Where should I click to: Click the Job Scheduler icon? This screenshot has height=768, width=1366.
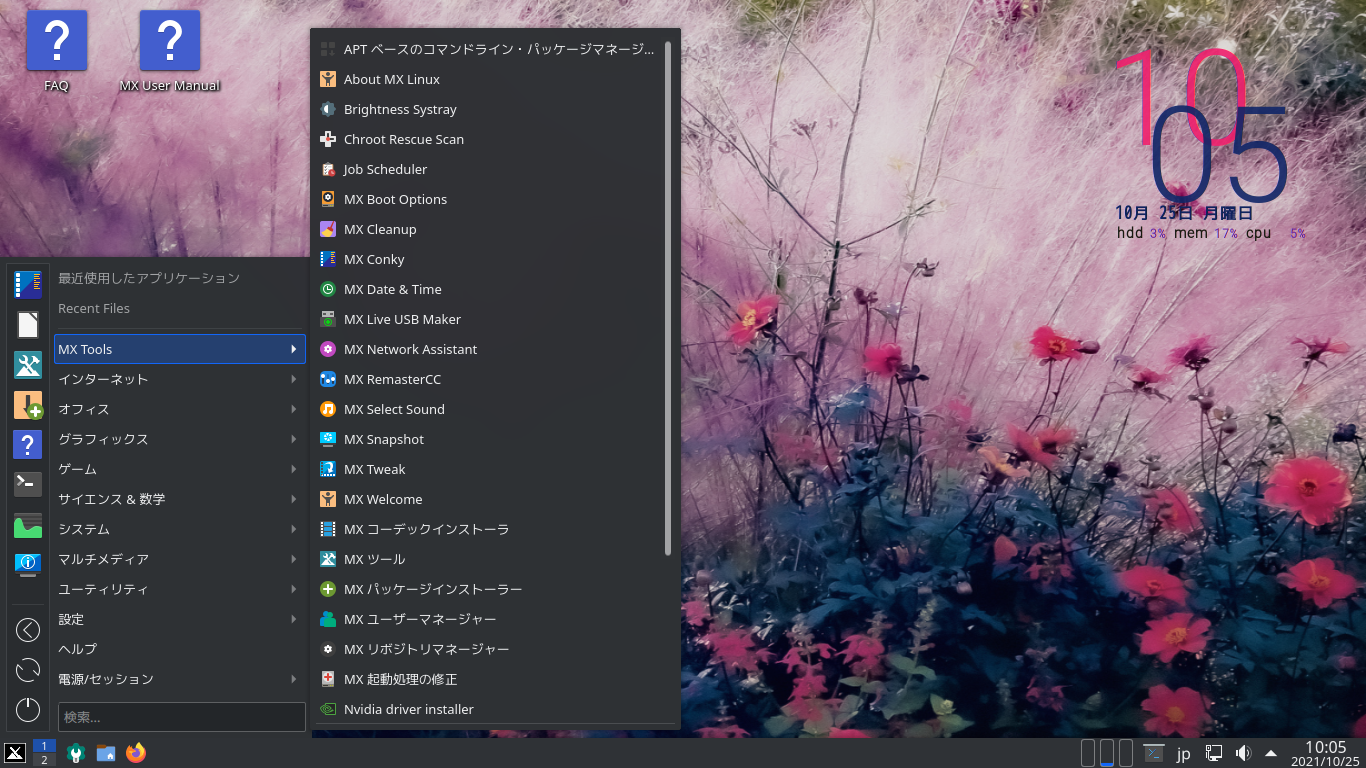[x=327, y=169]
